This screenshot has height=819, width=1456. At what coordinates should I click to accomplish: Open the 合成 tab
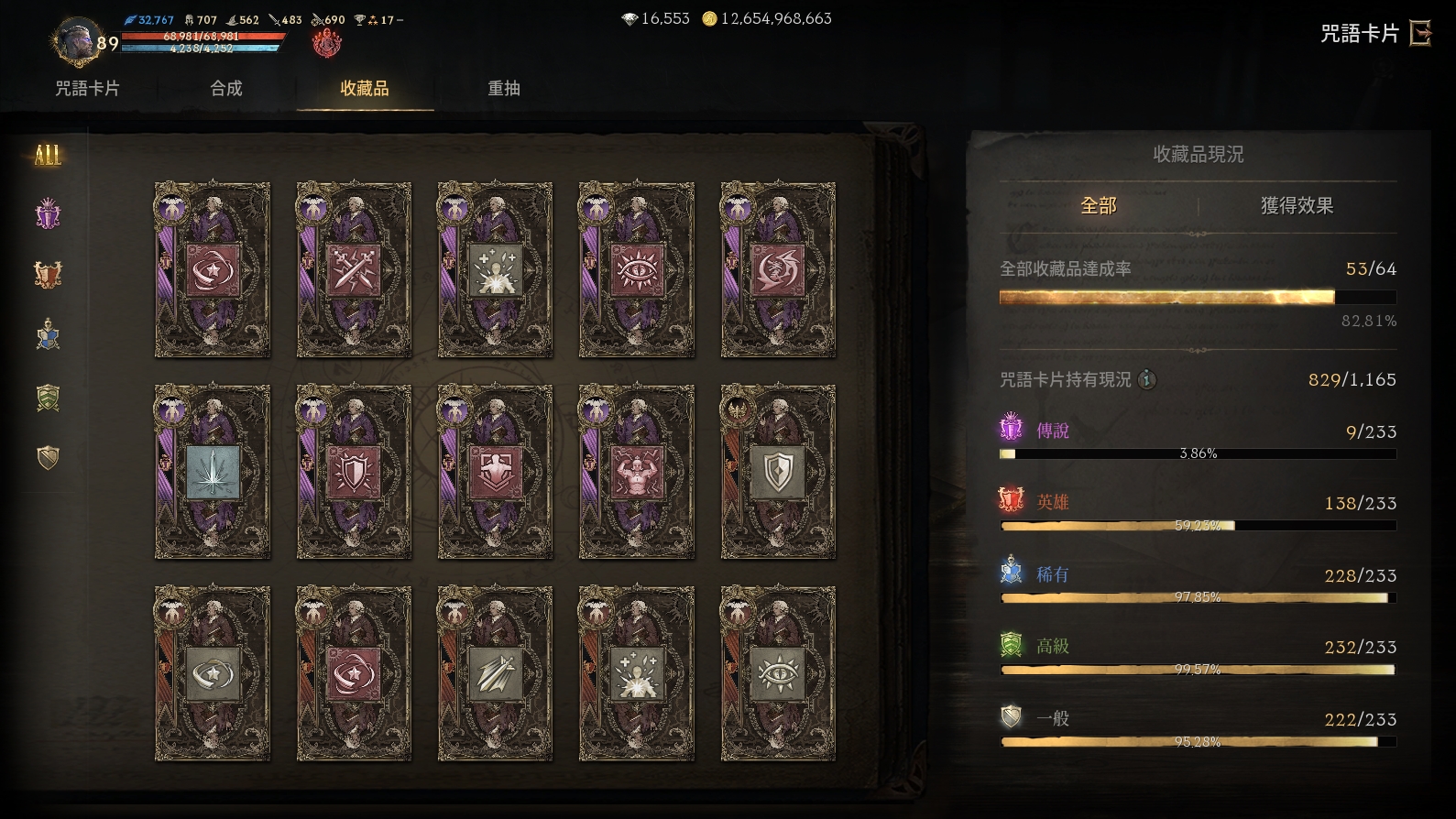(226, 88)
